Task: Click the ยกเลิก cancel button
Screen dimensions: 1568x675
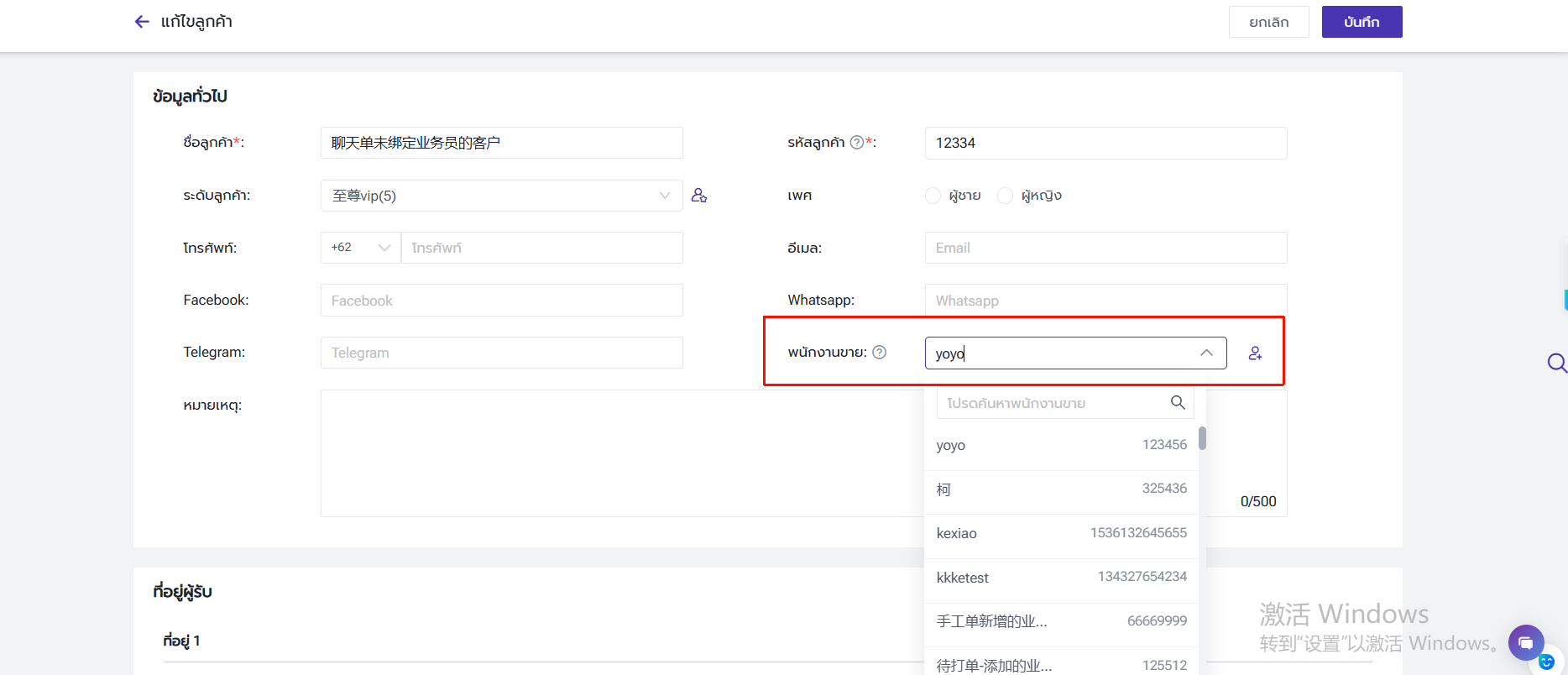Action: click(1268, 22)
